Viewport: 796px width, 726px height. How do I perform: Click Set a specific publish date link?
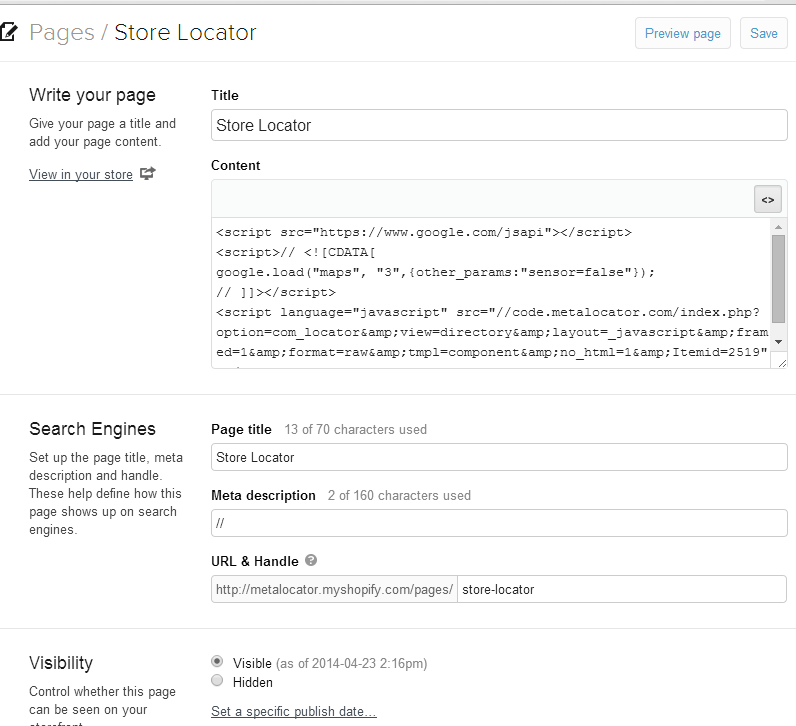coord(294,711)
